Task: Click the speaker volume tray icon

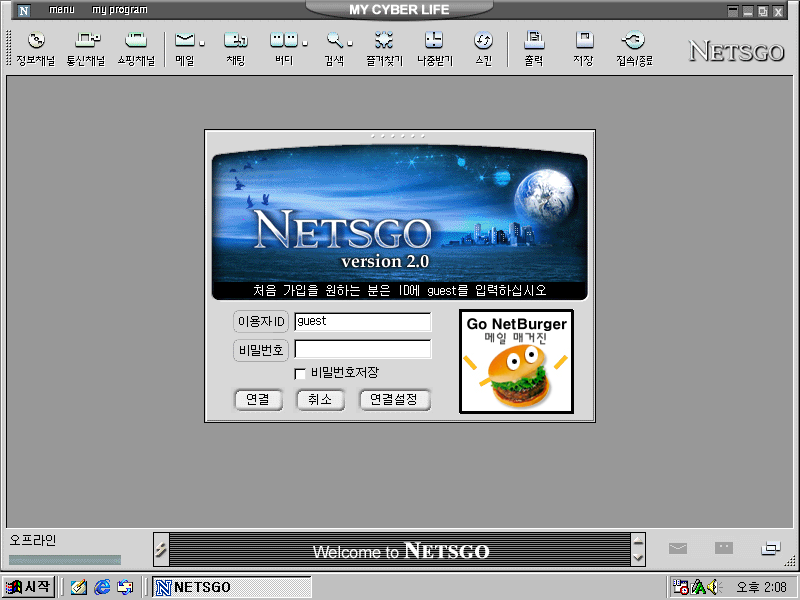Action: pos(713,587)
